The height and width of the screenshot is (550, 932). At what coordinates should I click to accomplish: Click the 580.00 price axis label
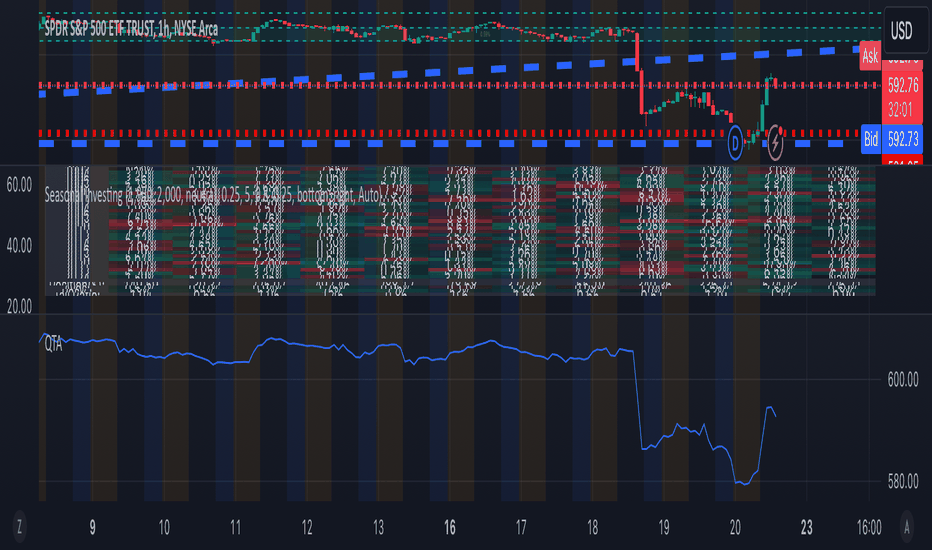tap(903, 482)
